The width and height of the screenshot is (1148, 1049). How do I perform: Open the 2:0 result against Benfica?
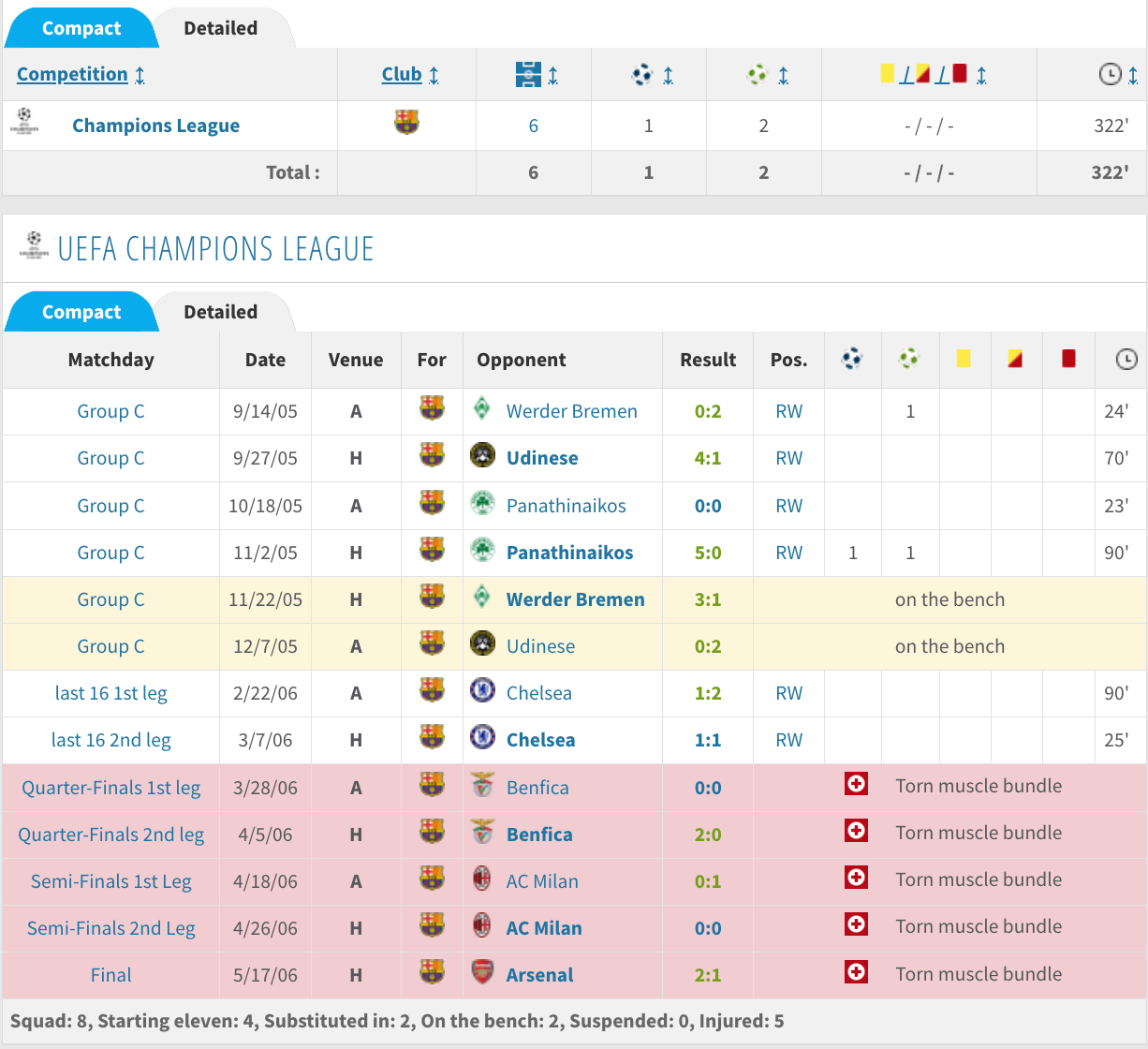click(708, 835)
